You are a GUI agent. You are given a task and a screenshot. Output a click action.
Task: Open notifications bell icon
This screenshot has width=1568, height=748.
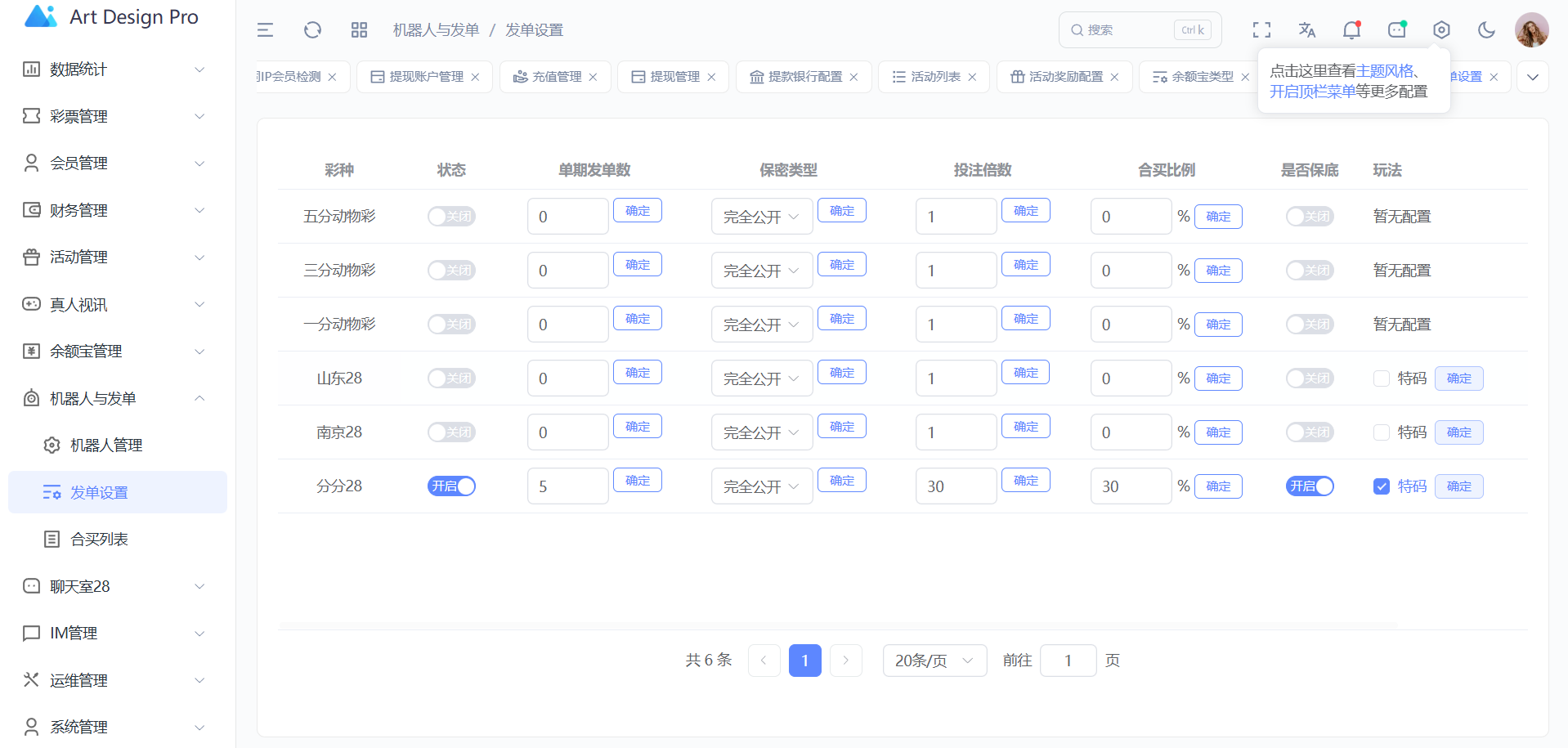point(1351,30)
